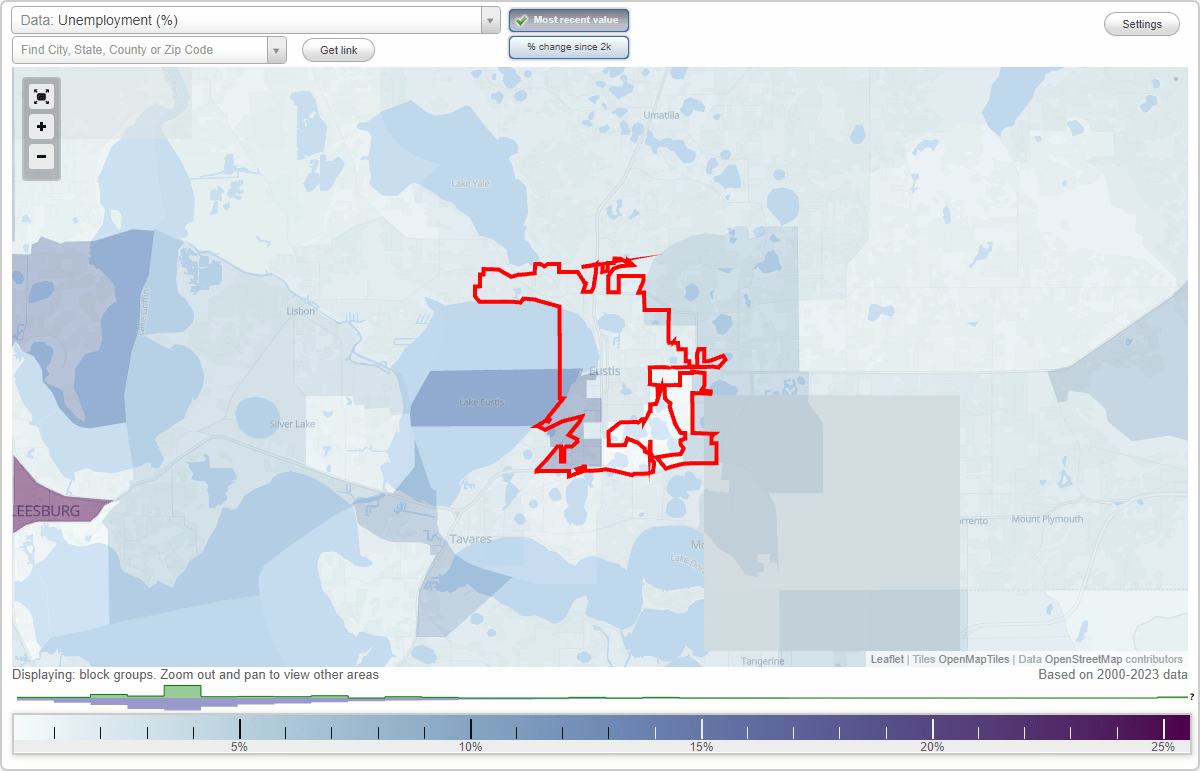Click the Find City, State, County field
1200x771 pixels.
point(140,50)
